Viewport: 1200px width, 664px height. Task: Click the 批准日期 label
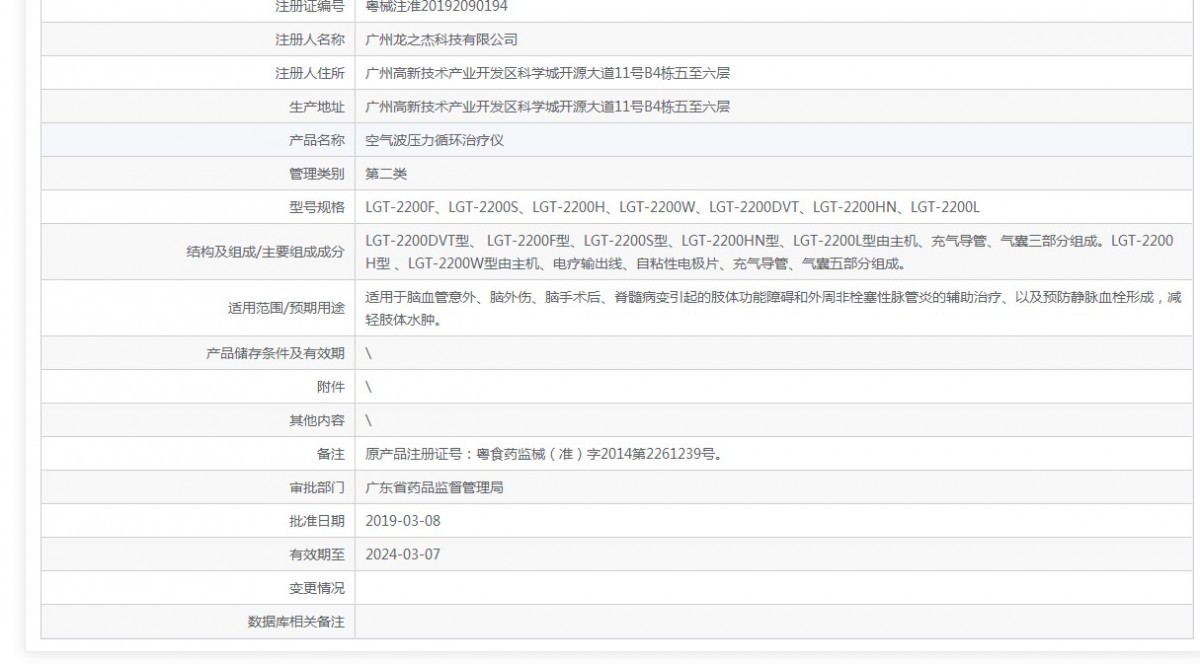click(317, 521)
